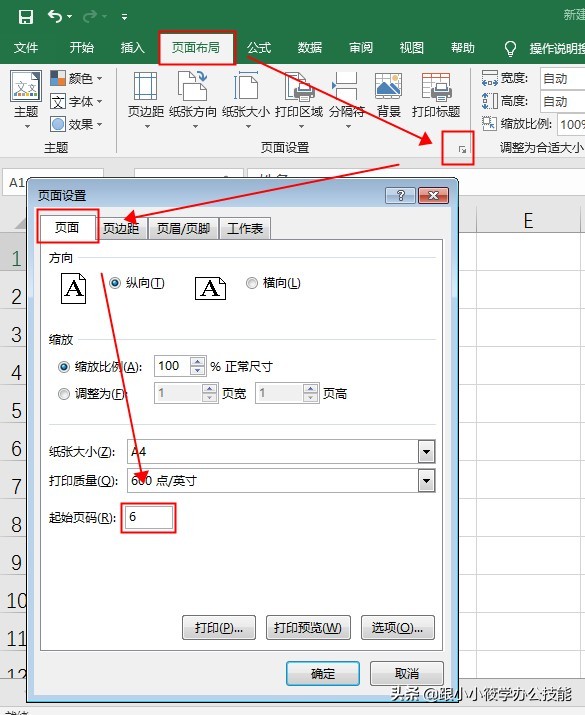Select the 纵向 portrait radio button
The image size is (585, 715).
click(x=114, y=283)
